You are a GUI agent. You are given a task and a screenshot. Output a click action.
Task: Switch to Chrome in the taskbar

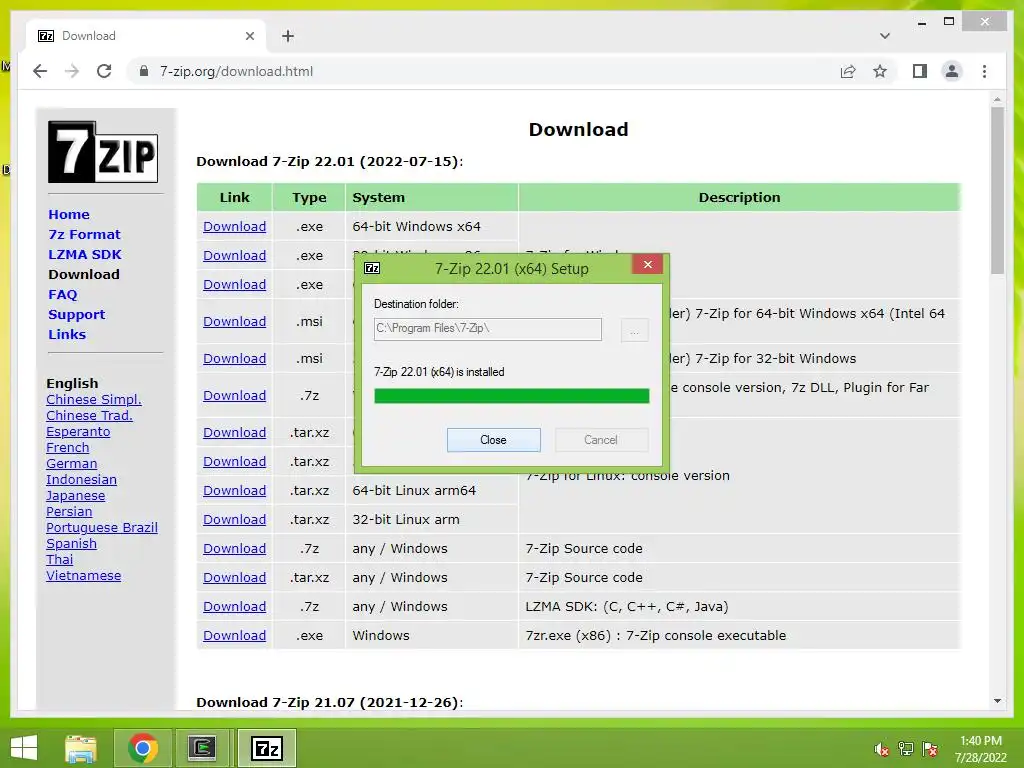(x=143, y=748)
